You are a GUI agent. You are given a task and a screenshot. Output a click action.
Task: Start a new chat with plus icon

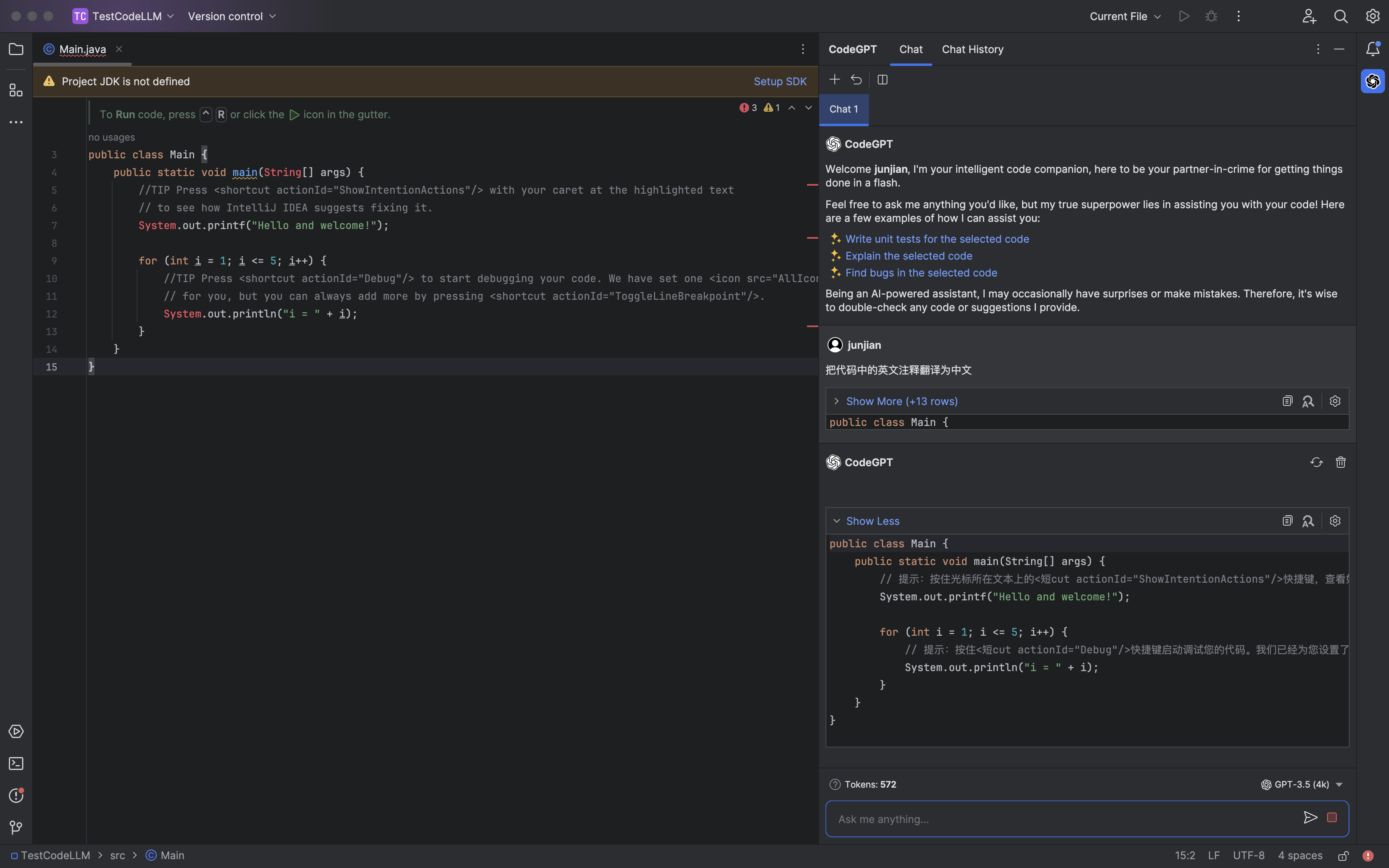click(x=834, y=79)
